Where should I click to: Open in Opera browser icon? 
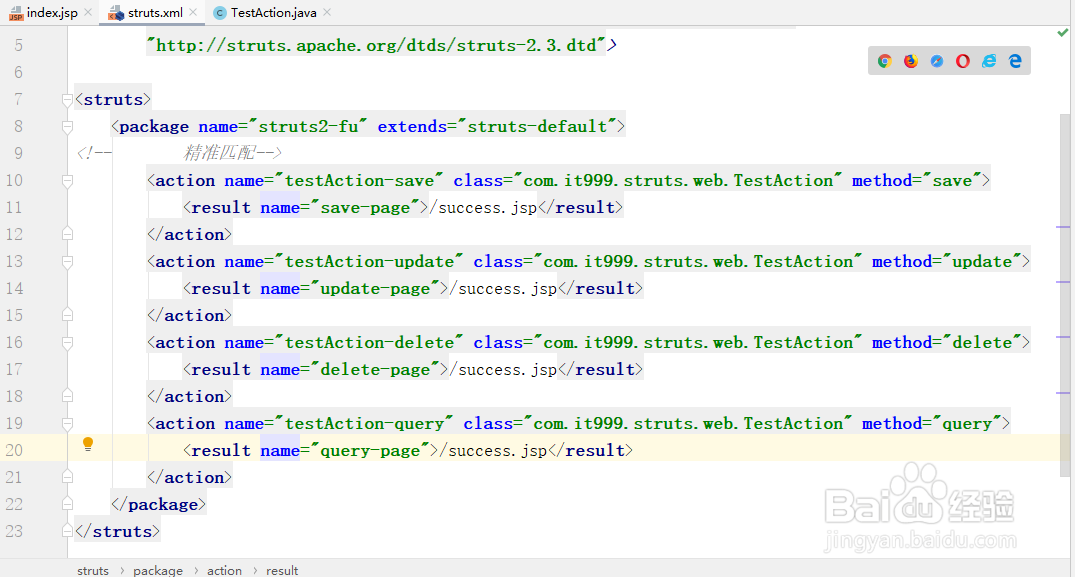[963, 61]
